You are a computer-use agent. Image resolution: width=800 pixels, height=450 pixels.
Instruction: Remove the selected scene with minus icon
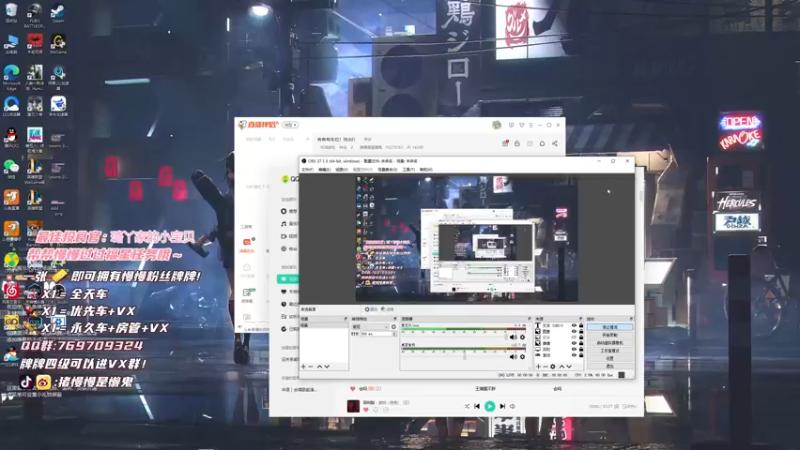(x=311, y=366)
